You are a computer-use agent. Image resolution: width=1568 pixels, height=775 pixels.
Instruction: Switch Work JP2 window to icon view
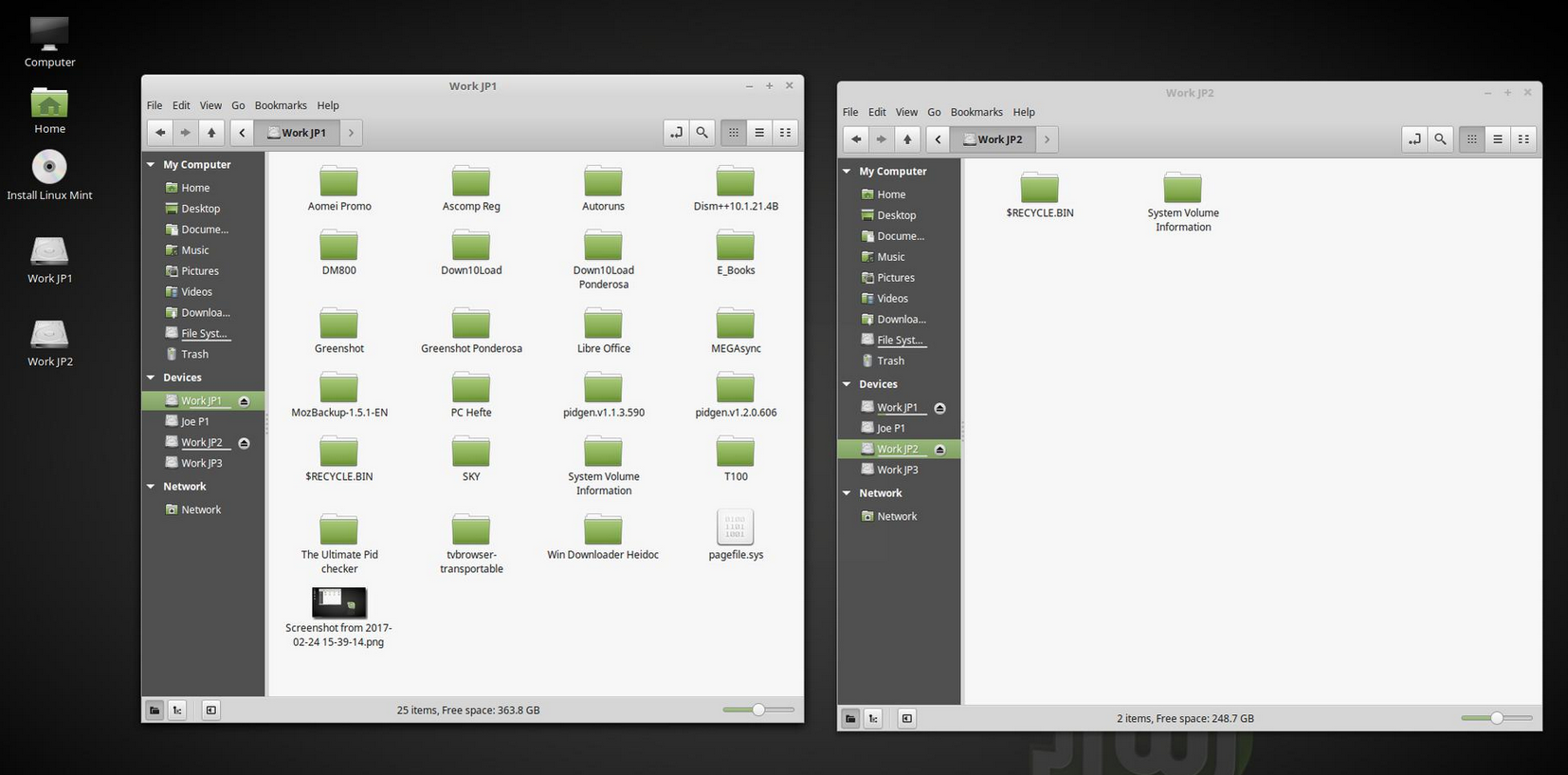click(x=1472, y=139)
